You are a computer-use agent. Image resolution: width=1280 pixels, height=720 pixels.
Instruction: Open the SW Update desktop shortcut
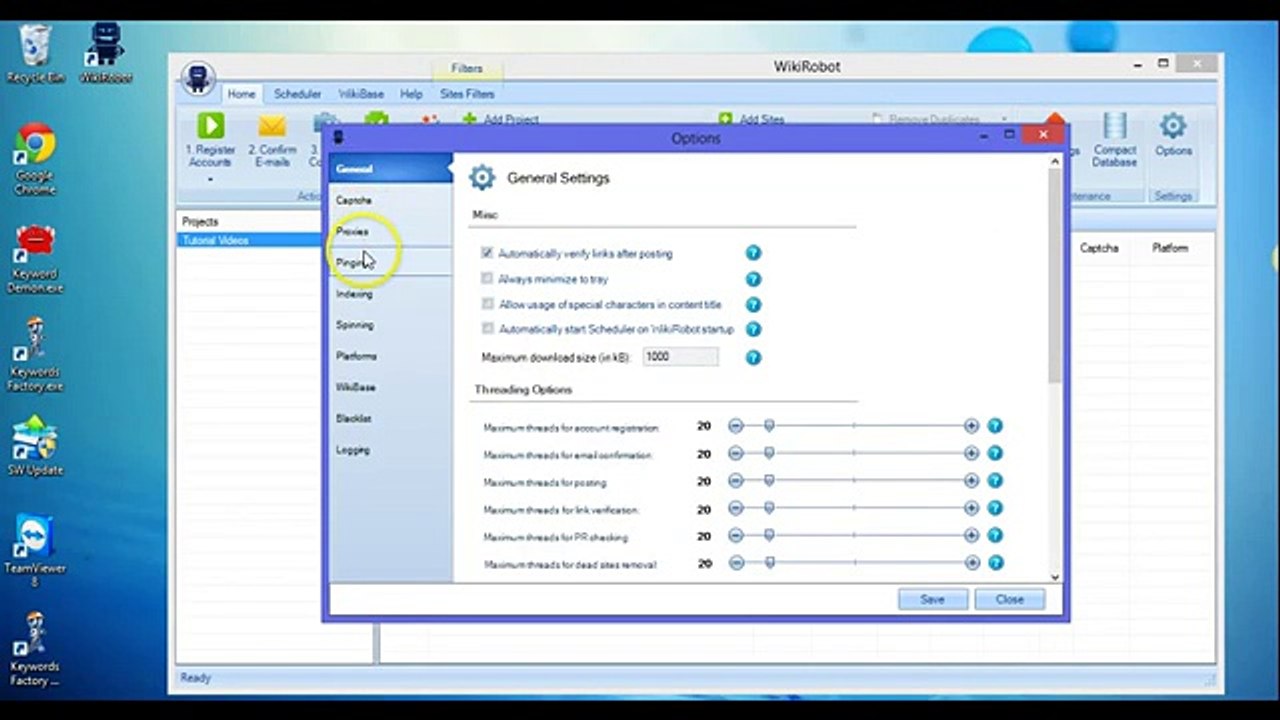(35, 446)
